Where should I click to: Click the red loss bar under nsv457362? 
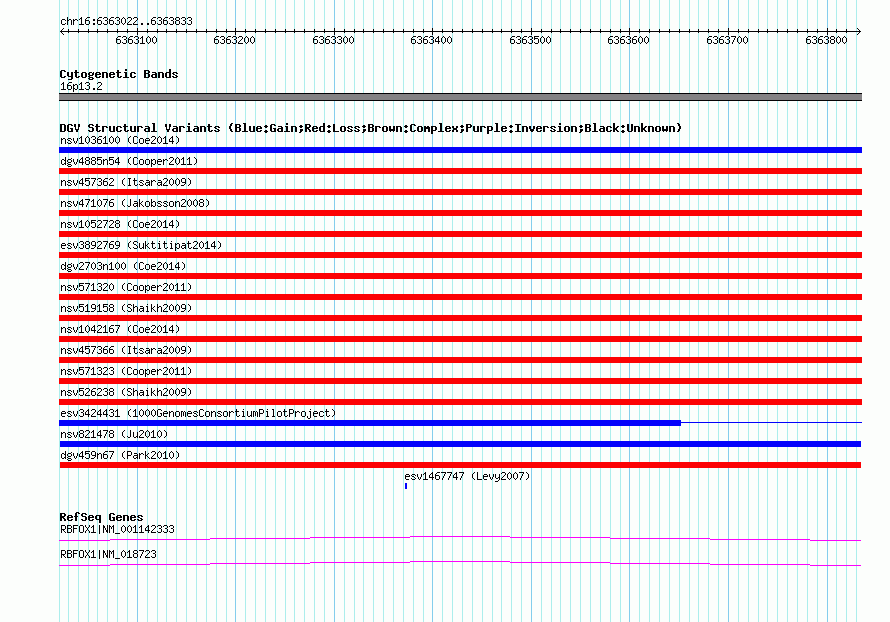click(x=460, y=192)
